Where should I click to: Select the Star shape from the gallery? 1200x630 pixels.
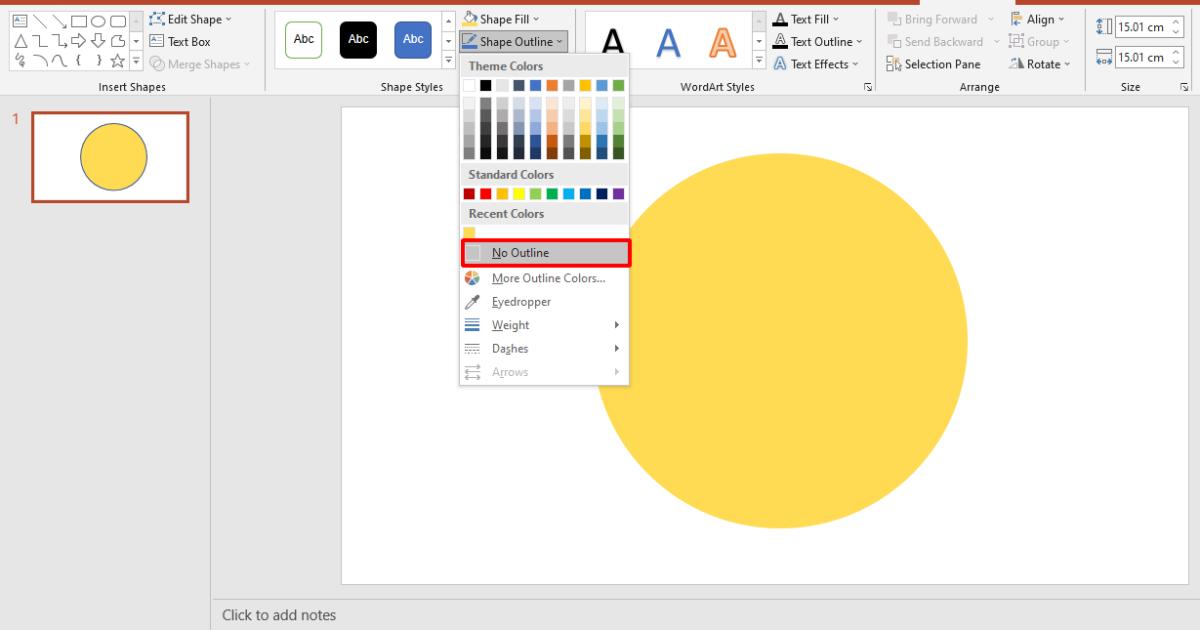point(118,61)
